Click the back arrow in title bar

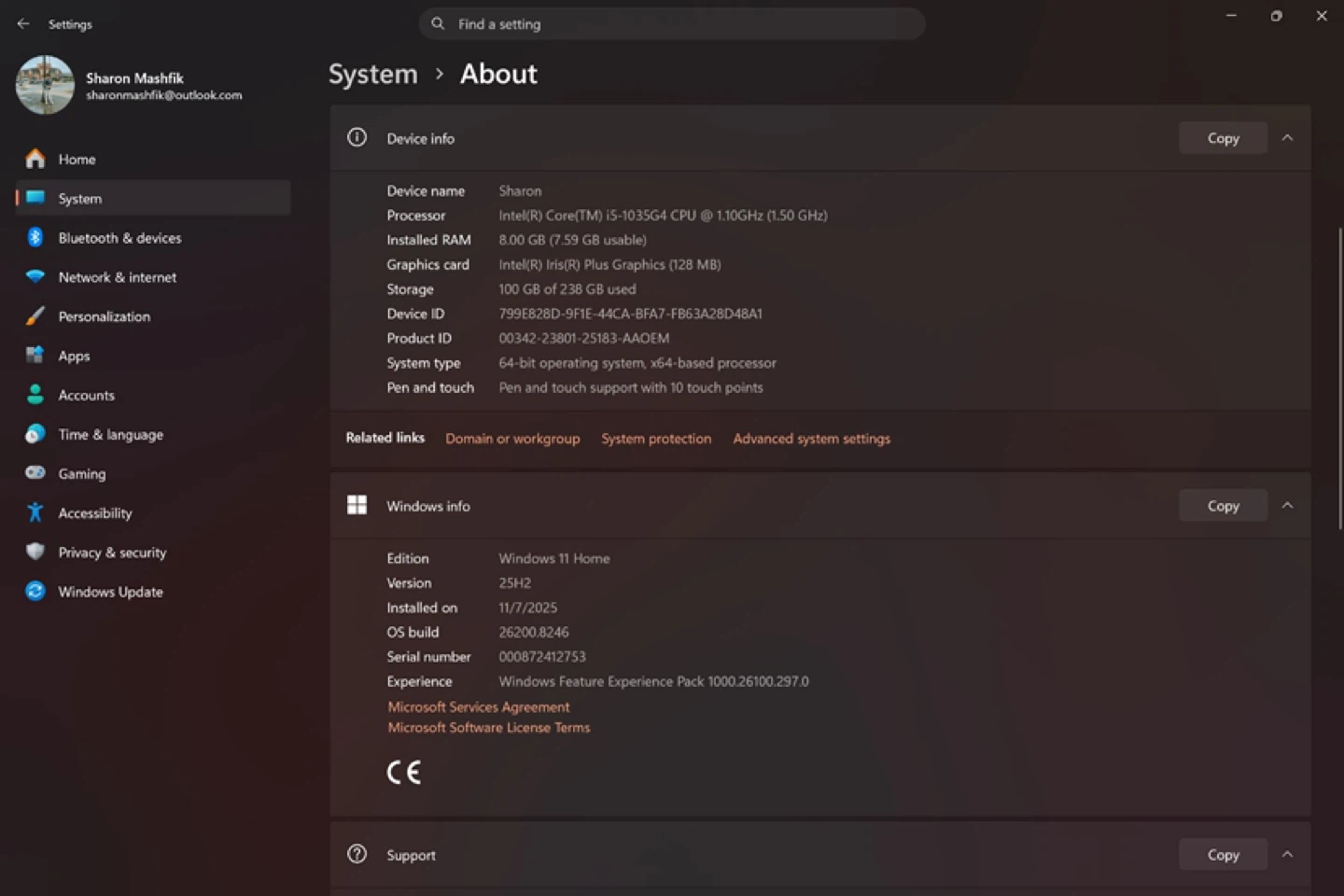coord(23,24)
